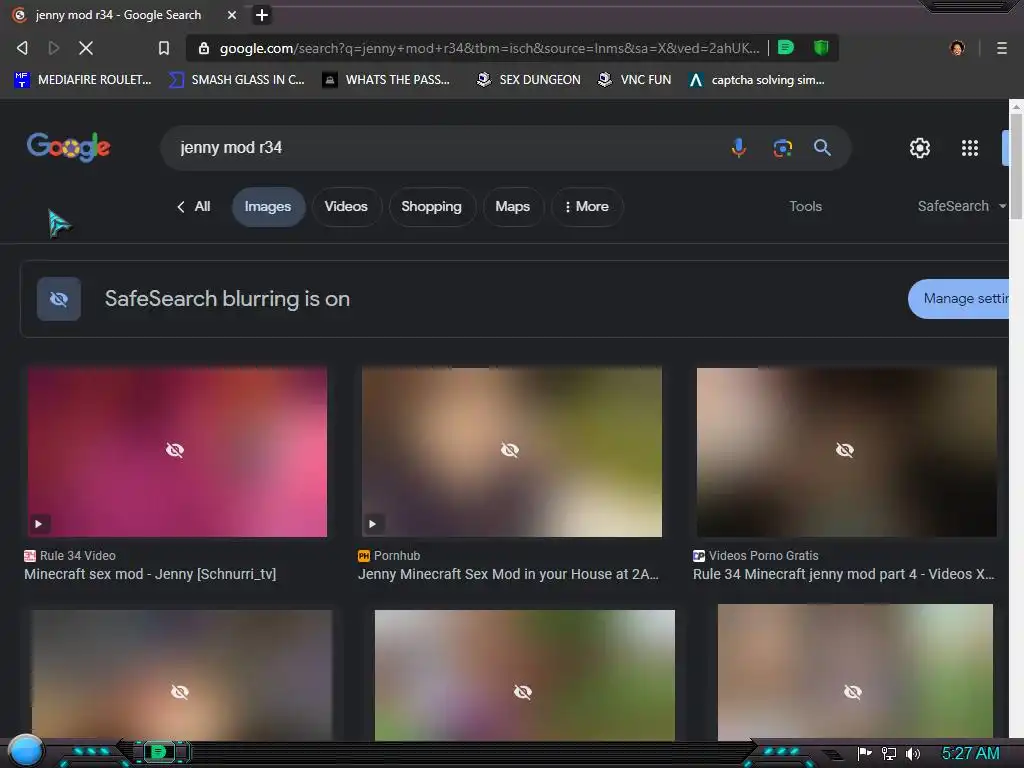Image resolution: width=1024 pixels, height=768 pixels.
Task: Unblur the Rule 34 Video result thumbnail
Action: click(x=176, y=451)
